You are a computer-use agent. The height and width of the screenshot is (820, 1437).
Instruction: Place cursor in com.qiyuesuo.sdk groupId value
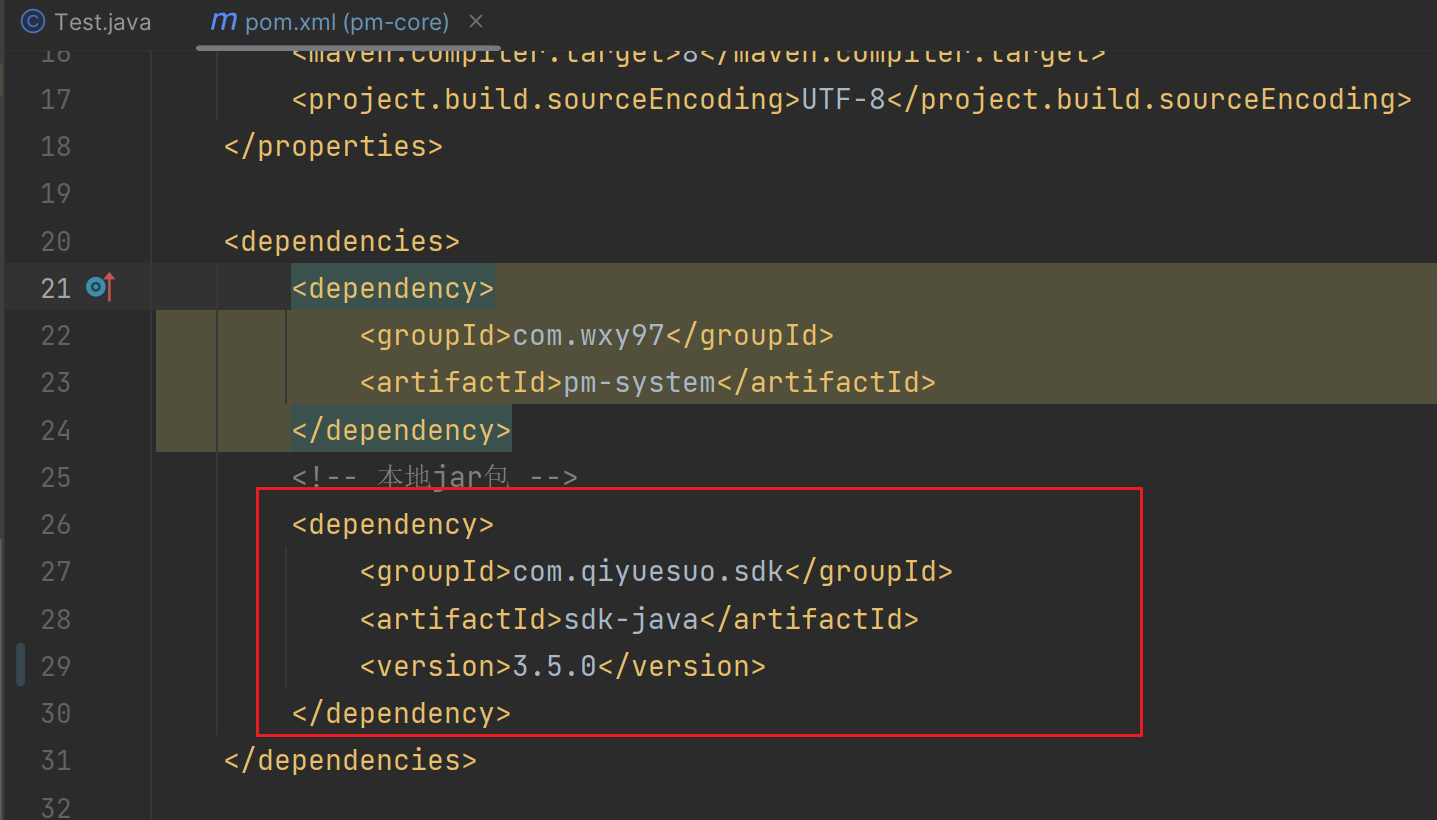(x=647, y=572)
